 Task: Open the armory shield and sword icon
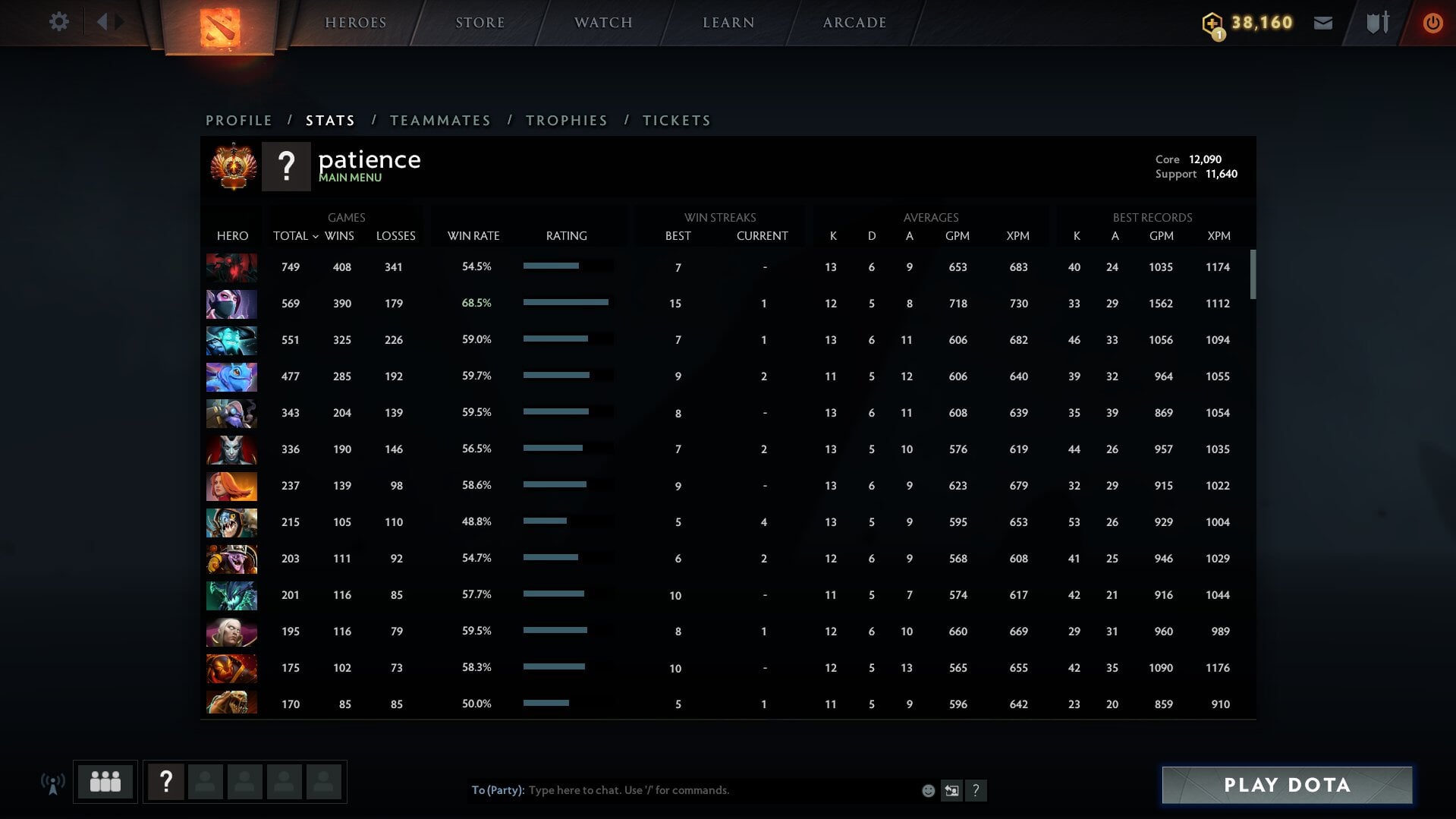coord(1377,23)
